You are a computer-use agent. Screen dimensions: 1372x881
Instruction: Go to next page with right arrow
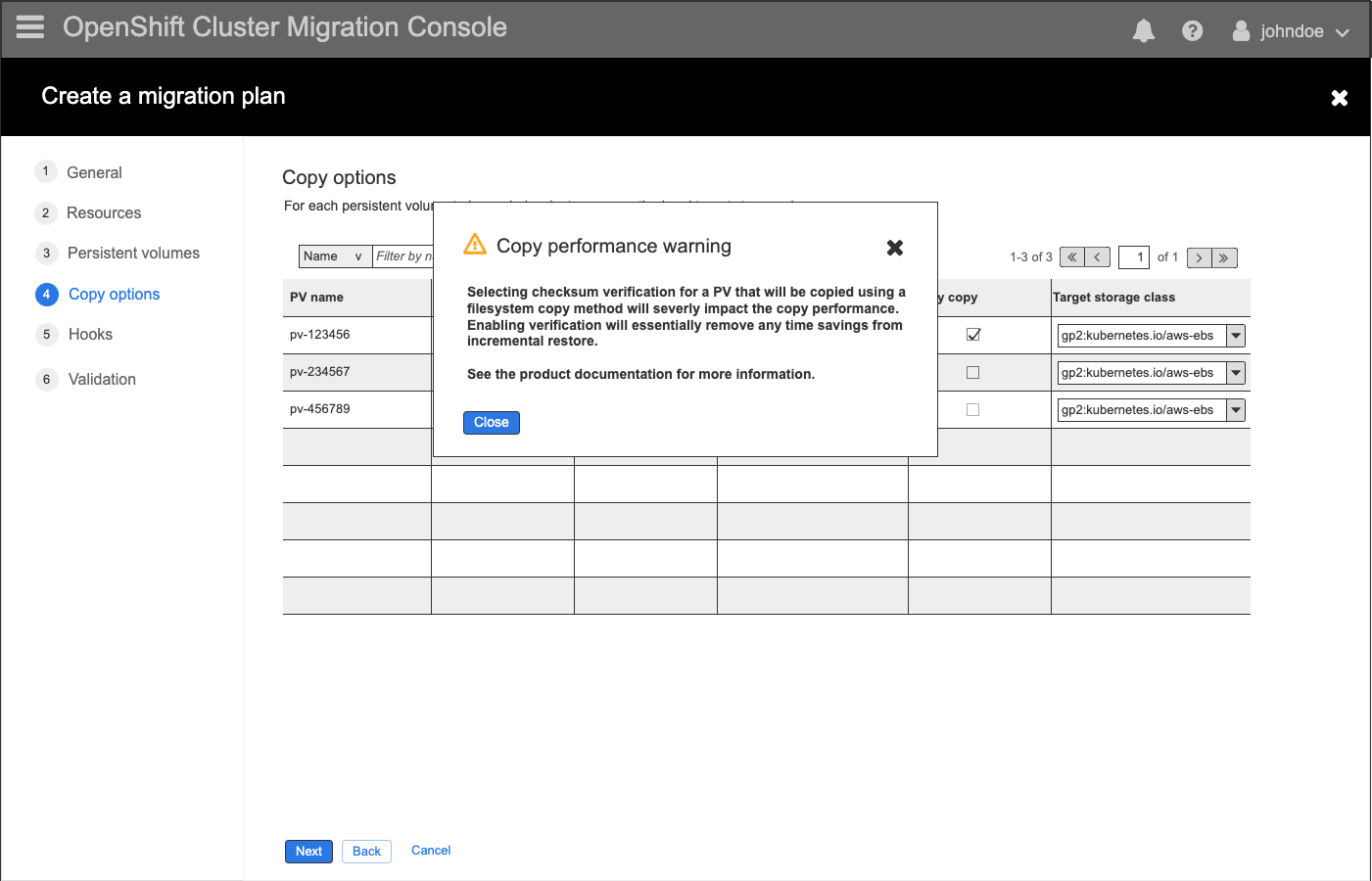click(1199, 256)
